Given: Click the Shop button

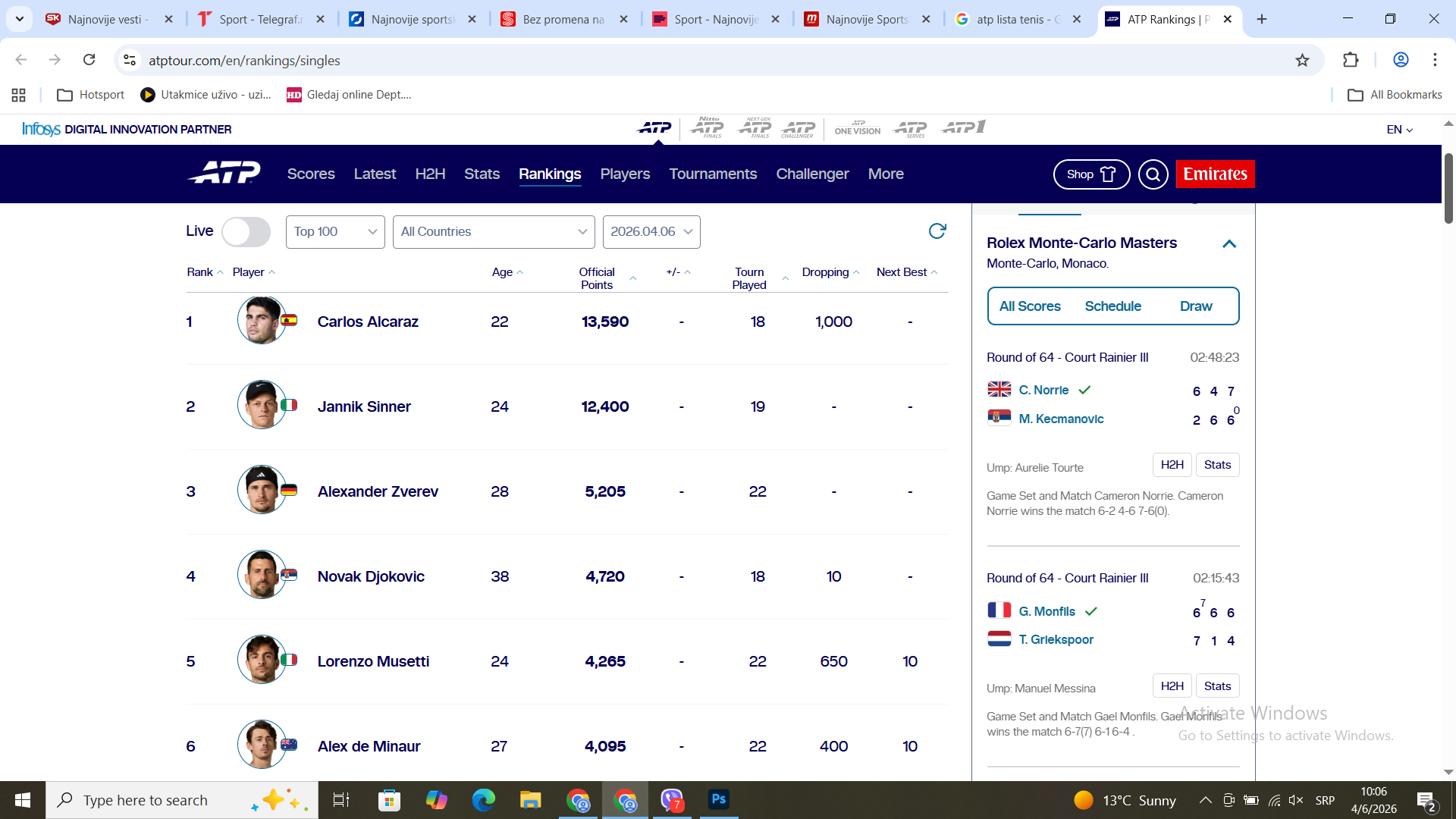Looking at the screenshot, I should (x=1090, y=174).
